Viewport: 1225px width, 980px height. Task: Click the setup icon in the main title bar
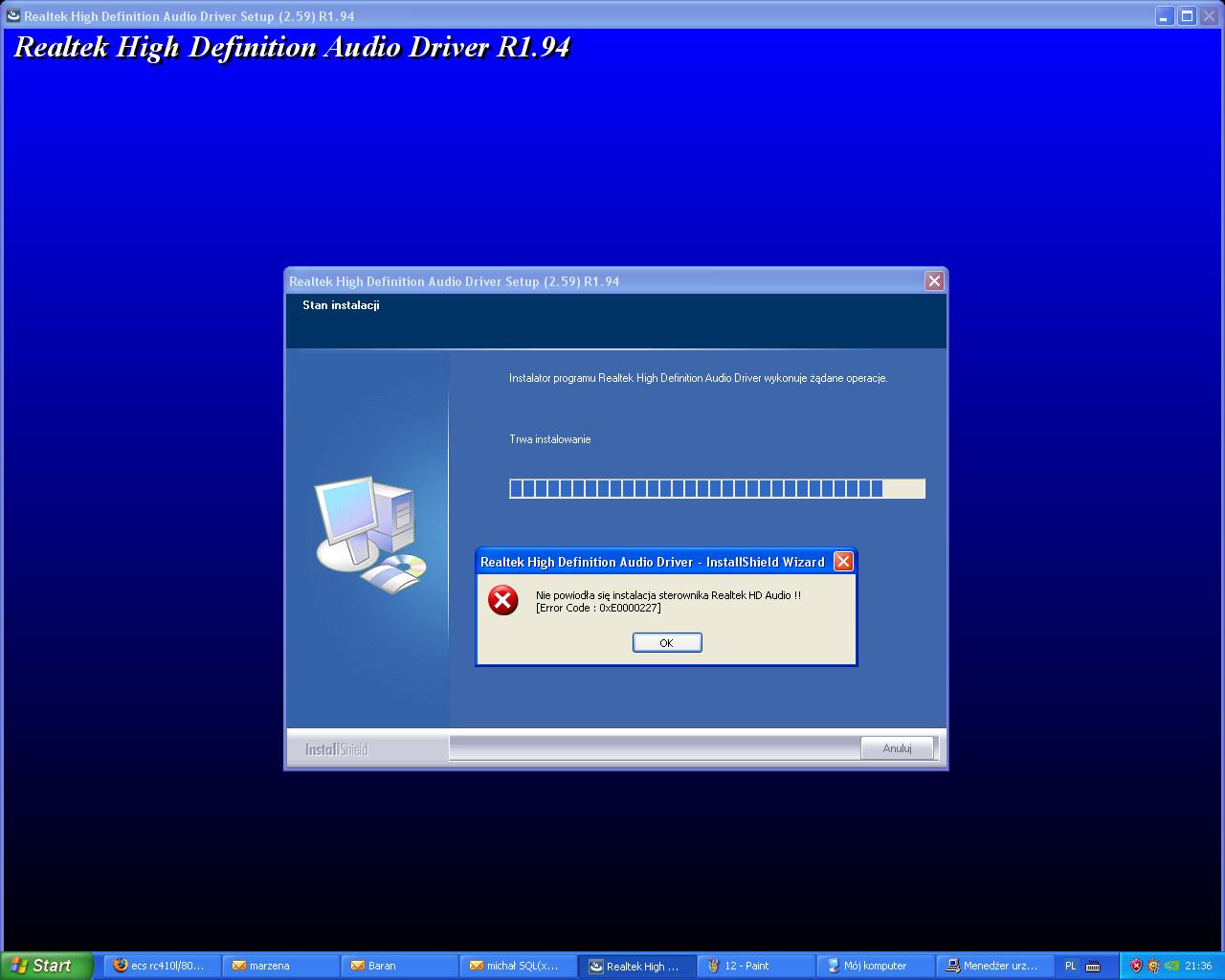(13, 16)
